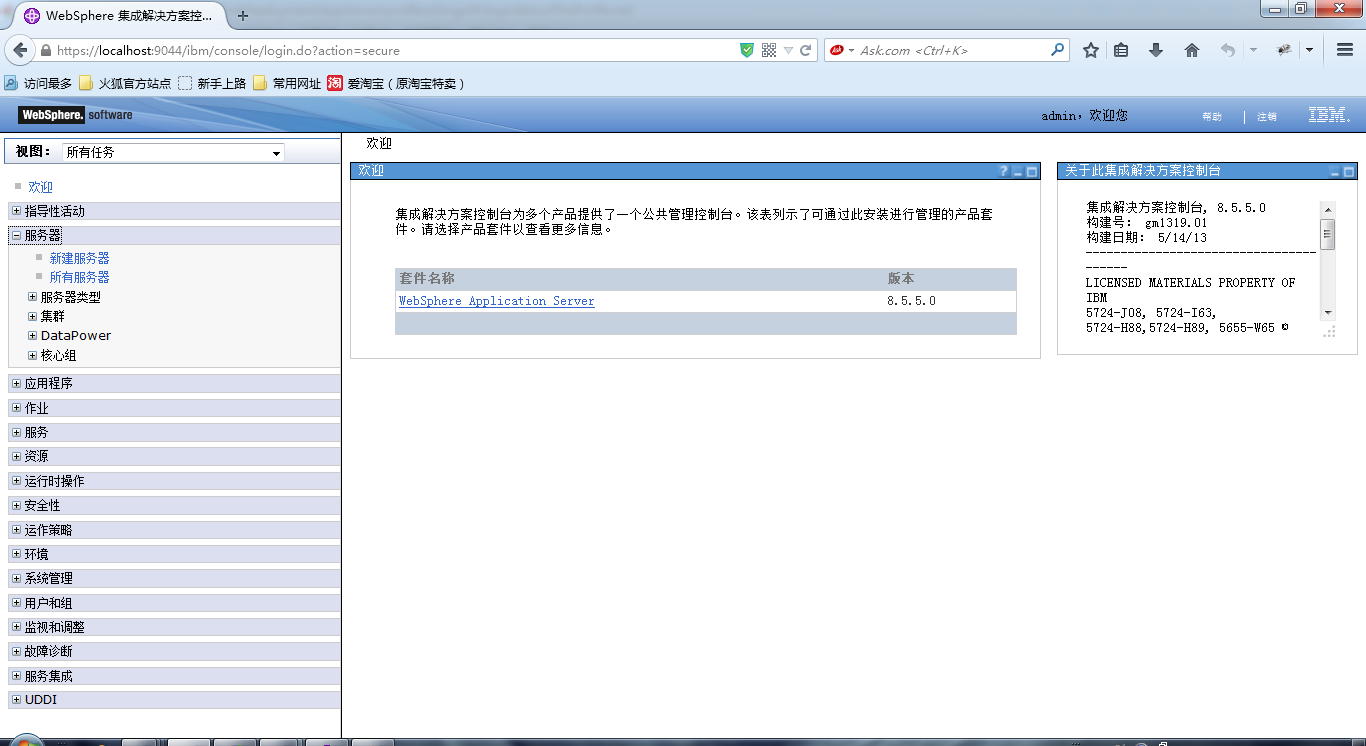Click the green shield security icon

coord(747,50)
